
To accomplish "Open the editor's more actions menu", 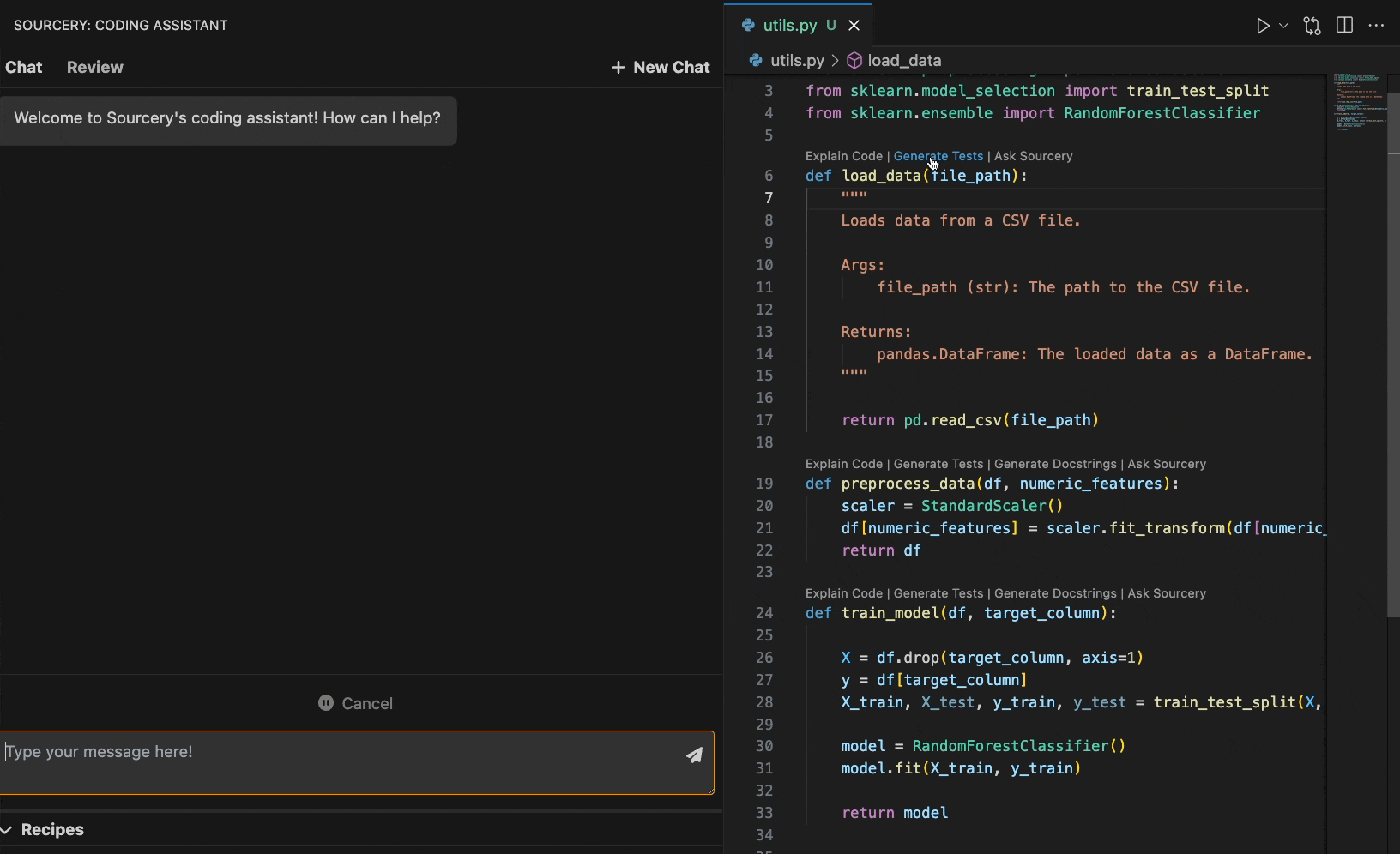I will pyautogui.click(x=1377, y=26).
